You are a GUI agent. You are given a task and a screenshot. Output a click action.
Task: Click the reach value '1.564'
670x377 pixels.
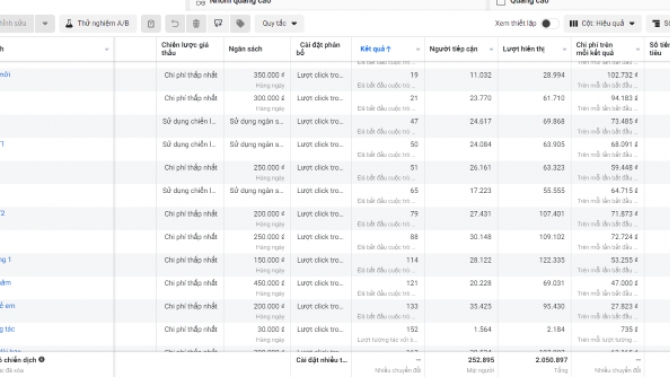point(482,329)
